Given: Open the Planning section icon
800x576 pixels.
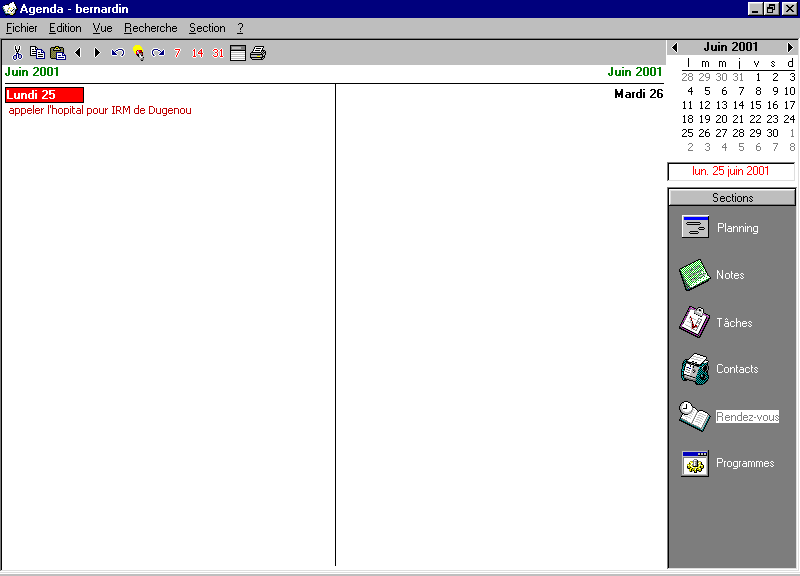Looking at the screenshot, I should [695, 227].
